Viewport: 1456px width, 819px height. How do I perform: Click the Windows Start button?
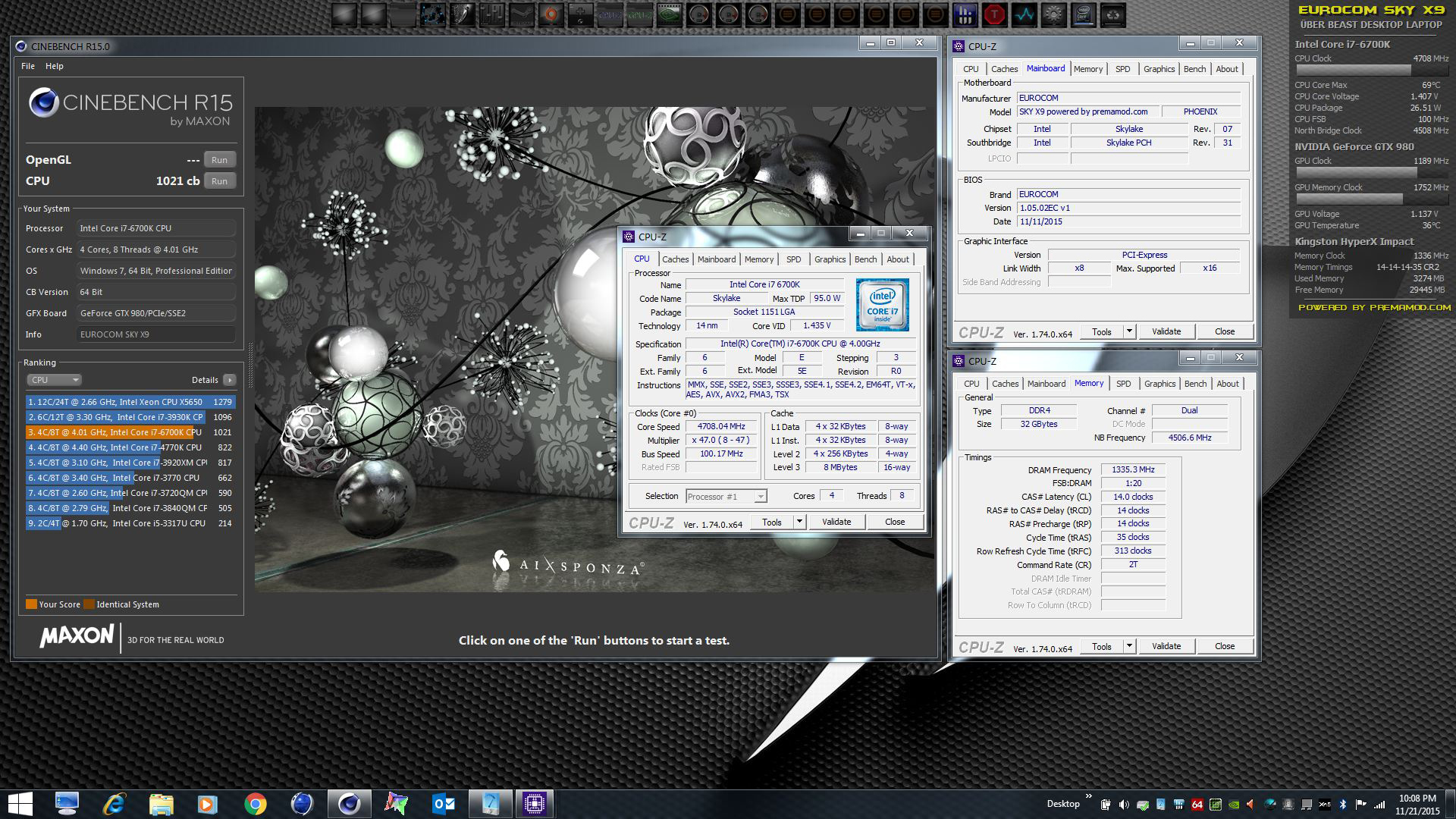[20, 804]
